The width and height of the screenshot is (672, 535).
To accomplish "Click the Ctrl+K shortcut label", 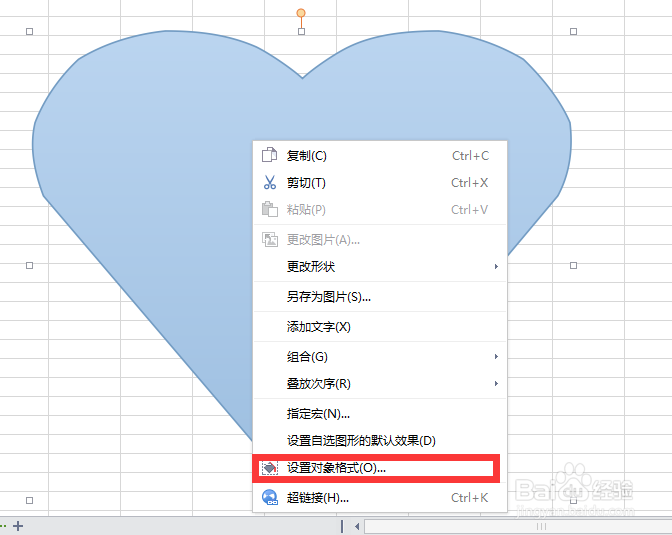I will [x=469, y=498].
